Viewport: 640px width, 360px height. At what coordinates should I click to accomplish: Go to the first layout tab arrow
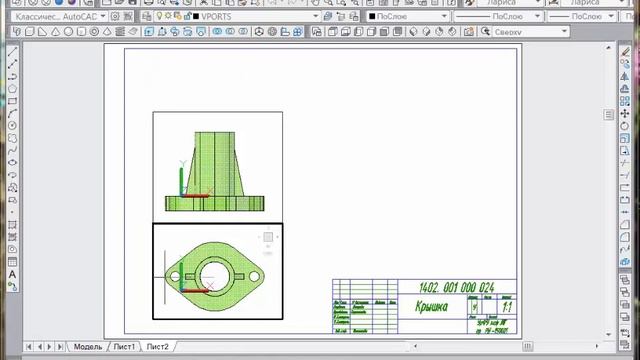(29, 347)
